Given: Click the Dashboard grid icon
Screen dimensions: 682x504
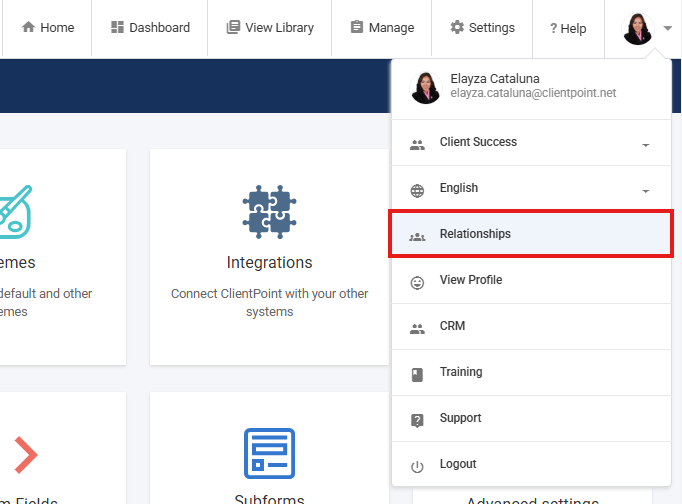Looking at the screenshot, I should coord(117,27).
